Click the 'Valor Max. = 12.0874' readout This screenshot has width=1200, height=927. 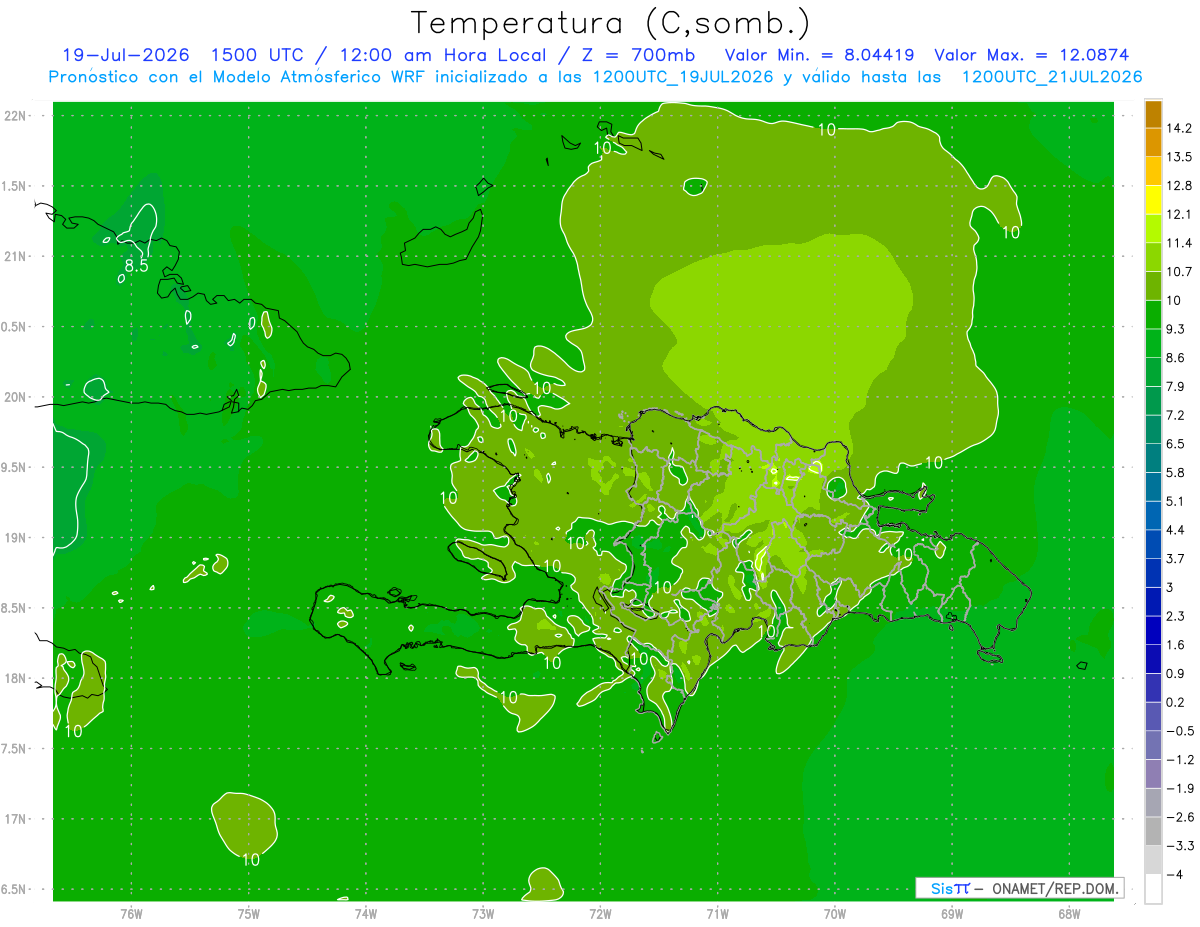point(1033,55)
